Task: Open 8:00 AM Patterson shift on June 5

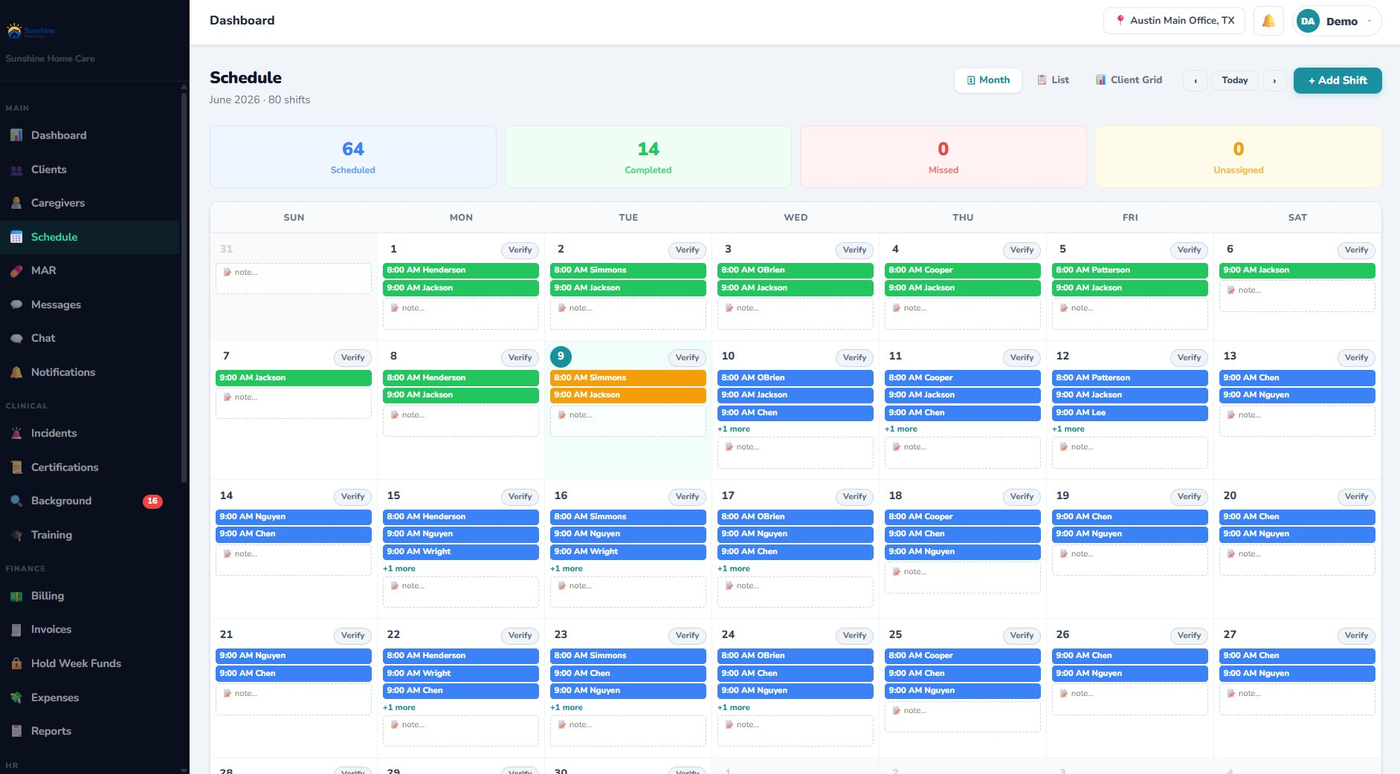Action: click(x=1130, y=270)
